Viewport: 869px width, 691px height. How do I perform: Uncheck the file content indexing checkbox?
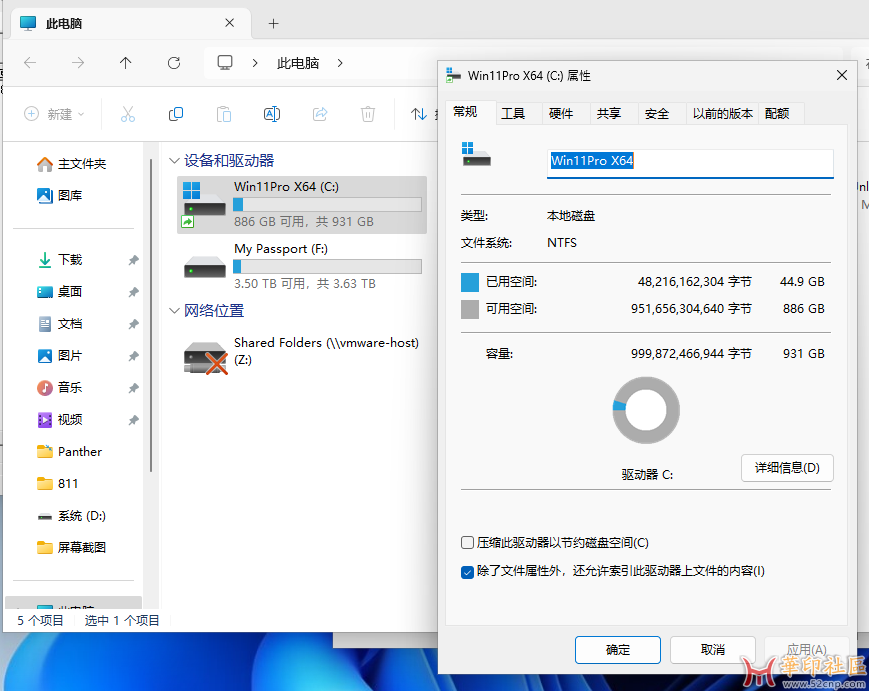point(467,572)
